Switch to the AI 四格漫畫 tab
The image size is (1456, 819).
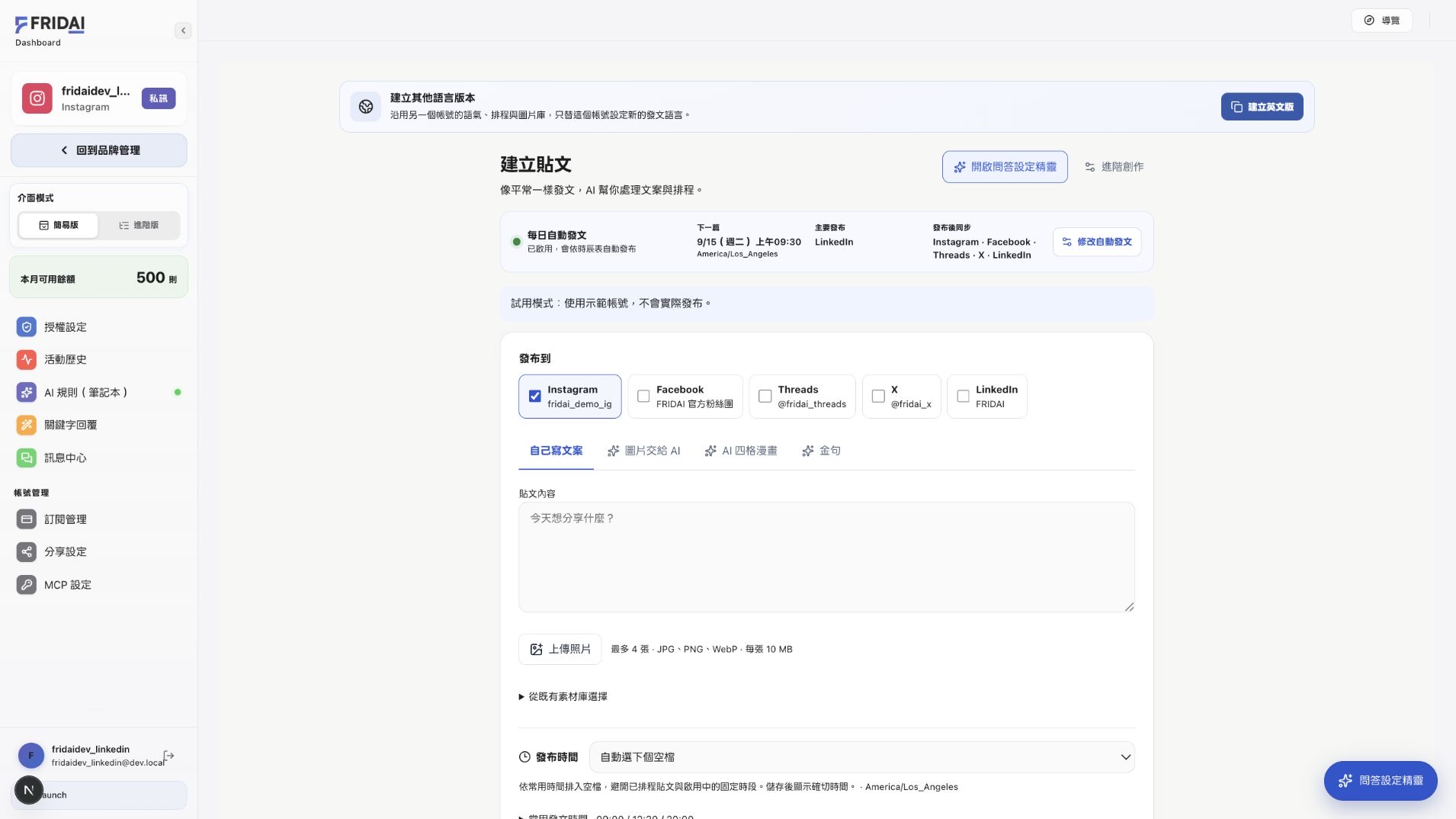click(741, 451)
